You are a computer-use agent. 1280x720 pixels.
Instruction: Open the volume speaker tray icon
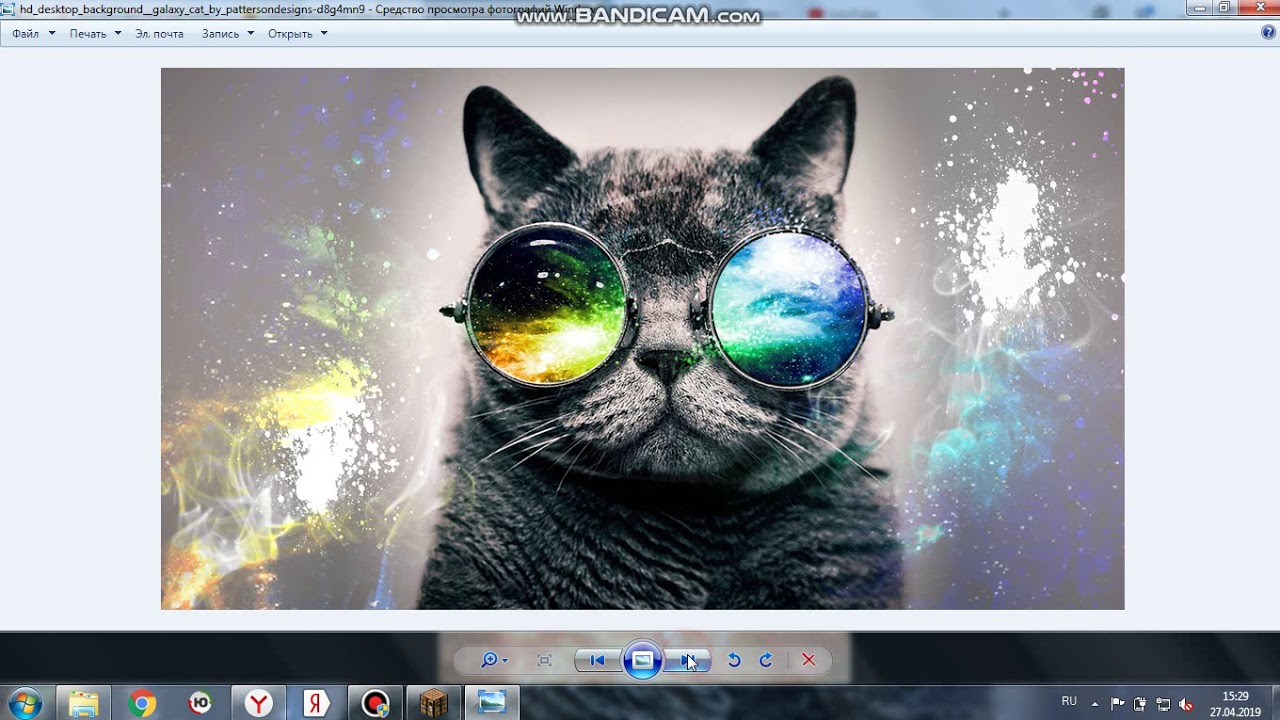point(1186,704)
